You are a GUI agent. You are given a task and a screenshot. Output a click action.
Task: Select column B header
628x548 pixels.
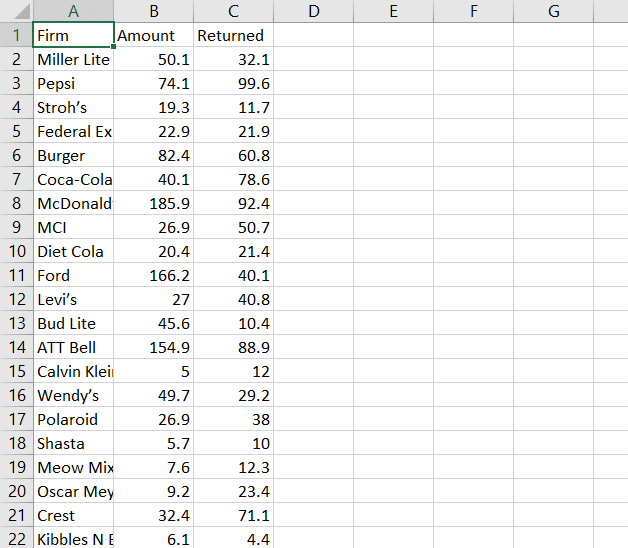[154, 11]
